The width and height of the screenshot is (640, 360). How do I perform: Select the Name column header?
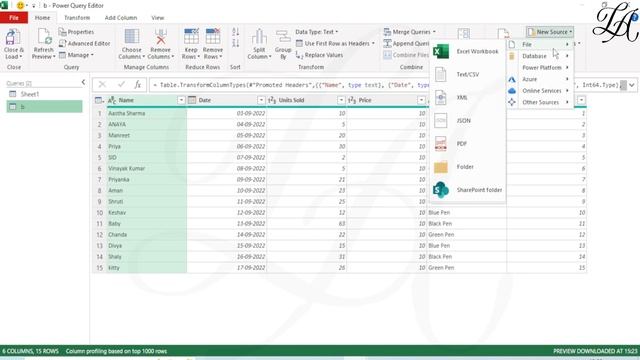point(146,100)
